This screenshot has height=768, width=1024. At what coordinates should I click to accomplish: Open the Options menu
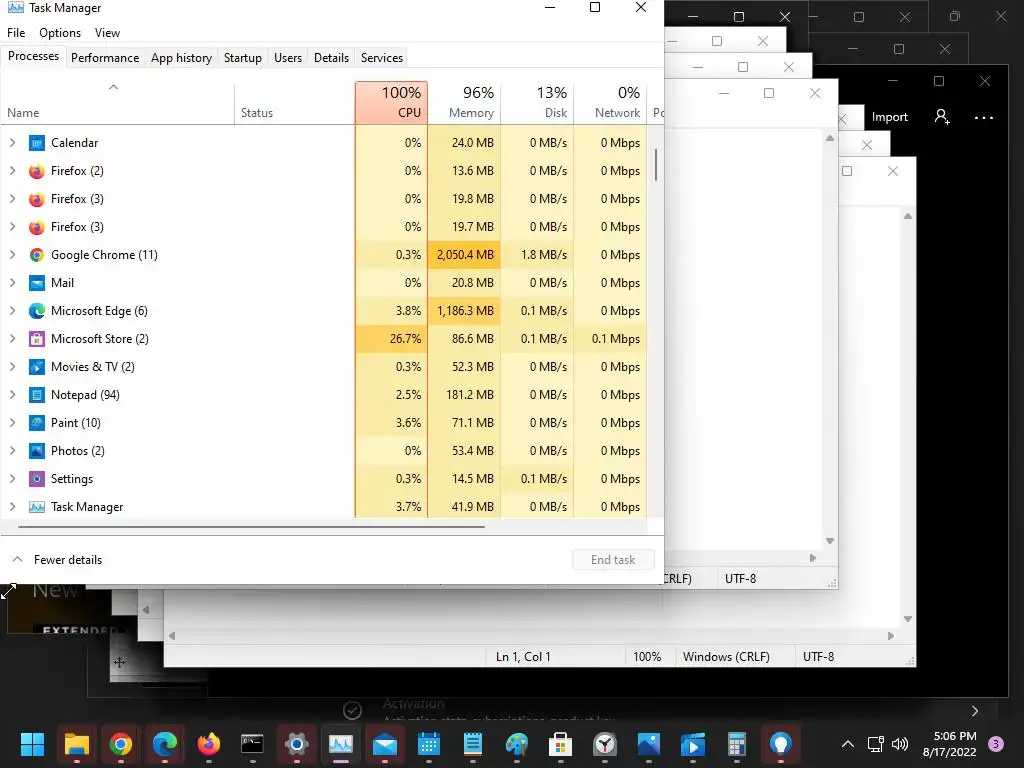tap(60, 33)
